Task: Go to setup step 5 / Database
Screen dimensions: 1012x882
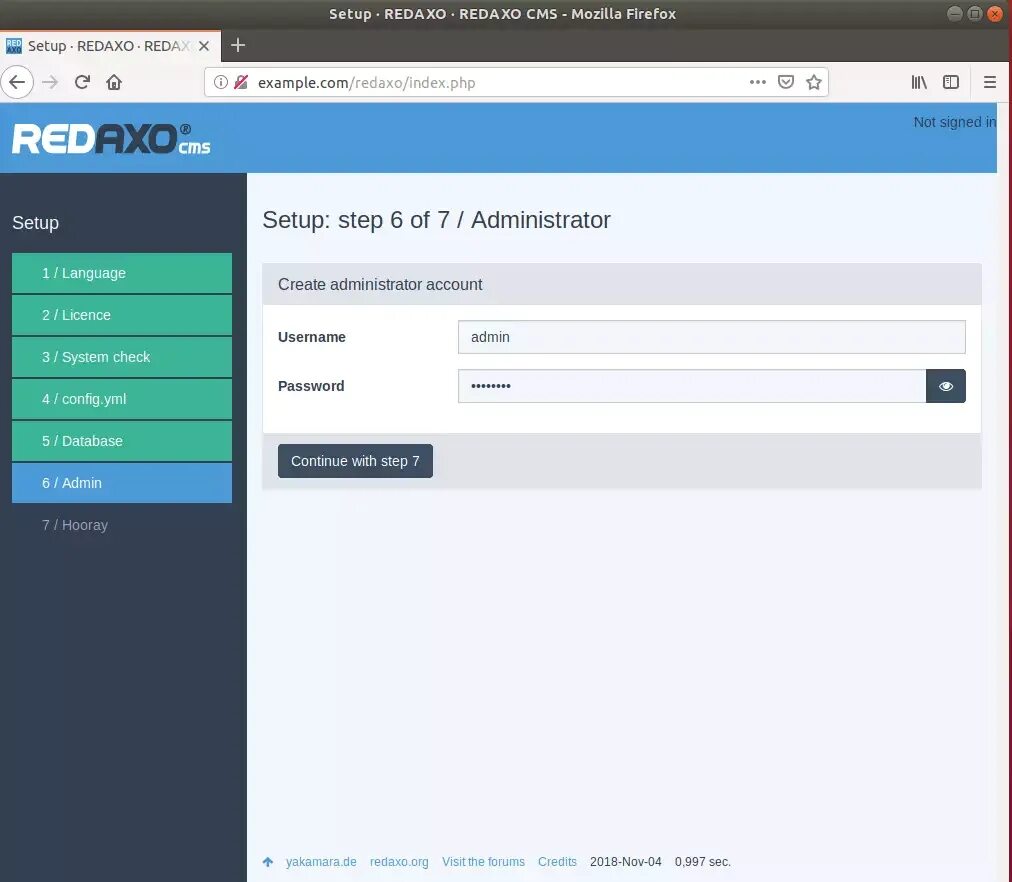Action: (122, 441)
